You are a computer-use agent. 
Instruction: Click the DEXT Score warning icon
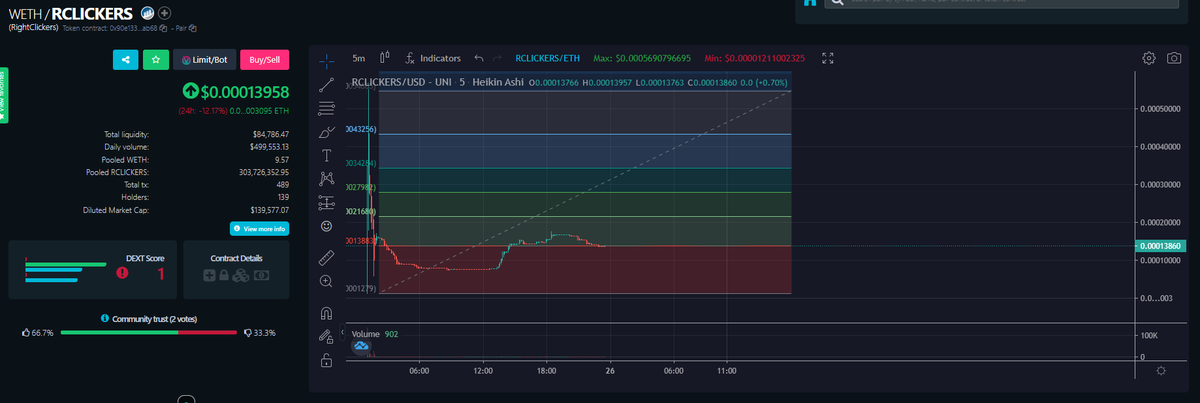pyautogui.click(x=122, y=271)
